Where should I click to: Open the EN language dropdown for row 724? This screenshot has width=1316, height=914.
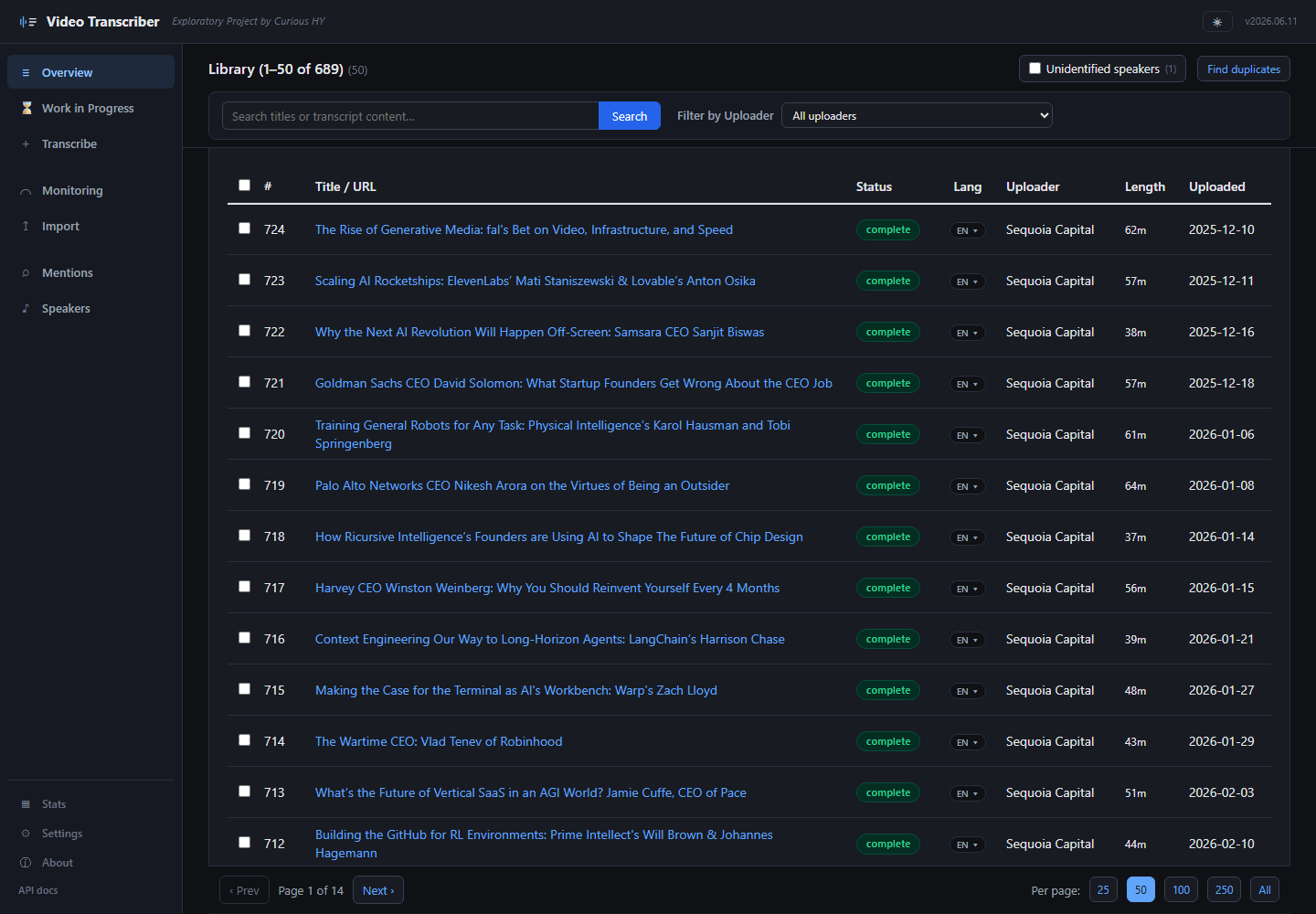[x=968, y=230]
